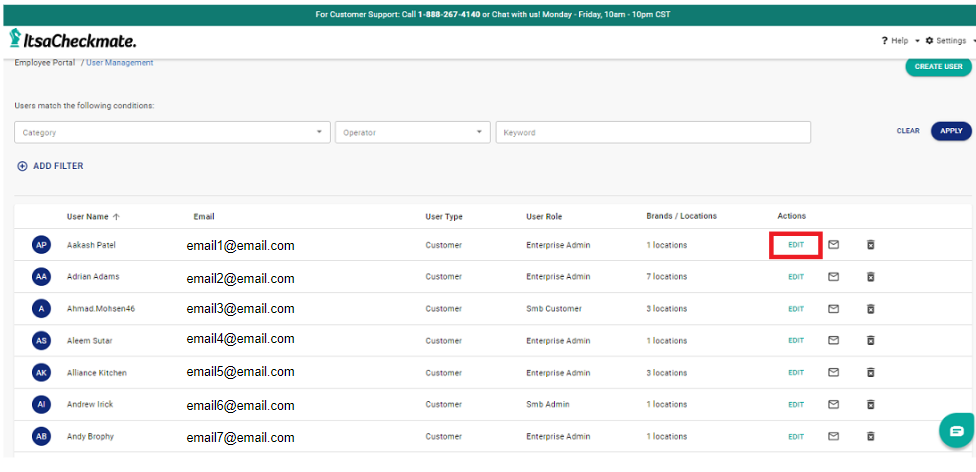The height and width of the screenshot is (472, 976).
Task: Expand the Operator dropdown
Action: click(x=412, y=132)
